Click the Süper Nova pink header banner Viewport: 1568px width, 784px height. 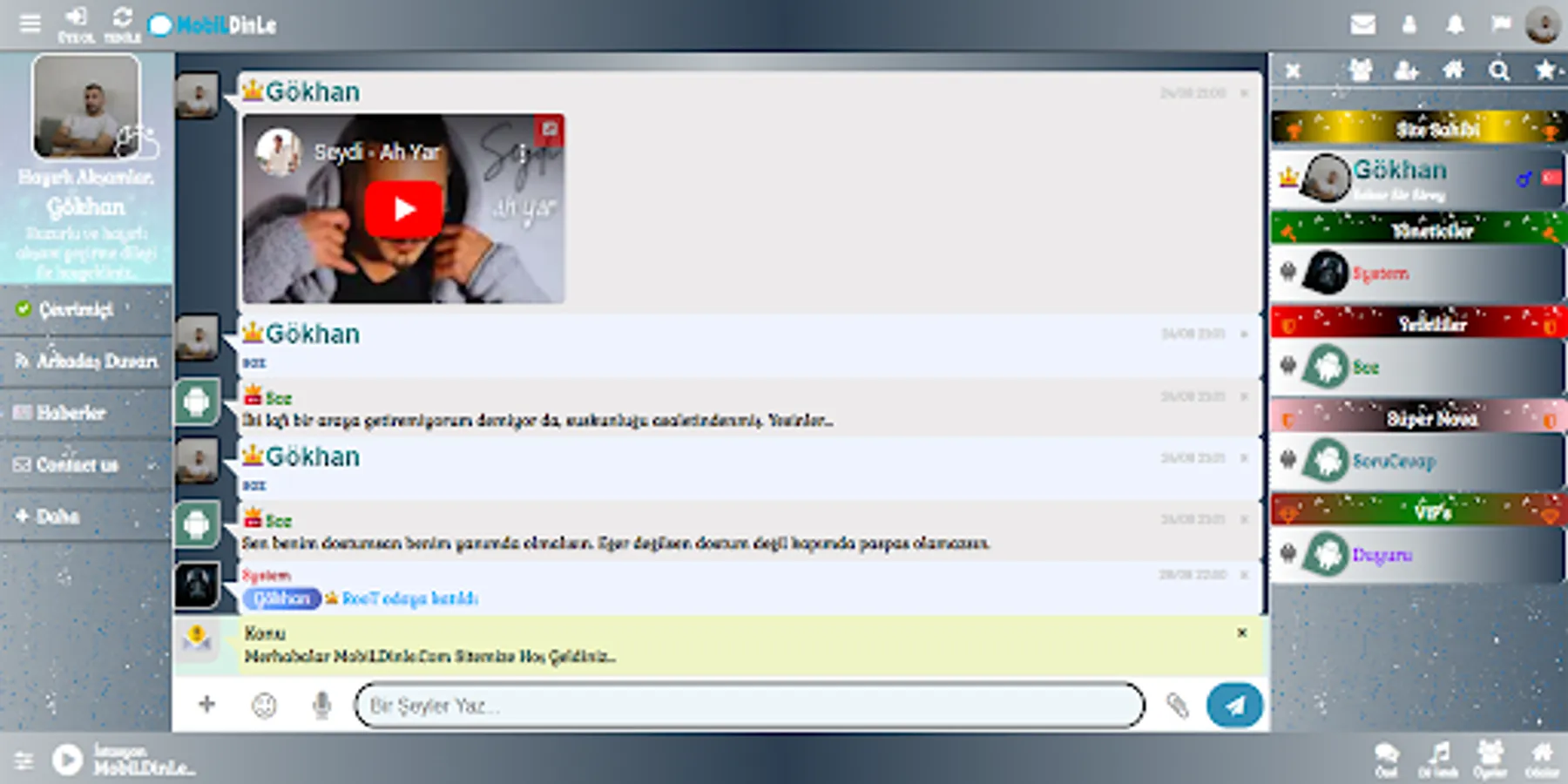[1419, 417]
